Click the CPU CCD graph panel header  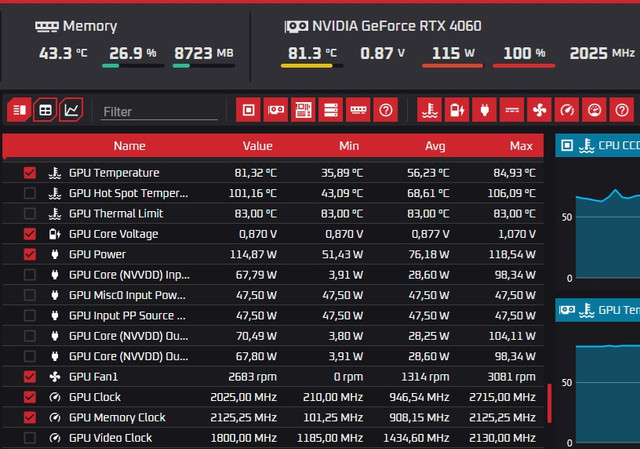(598, 145)
